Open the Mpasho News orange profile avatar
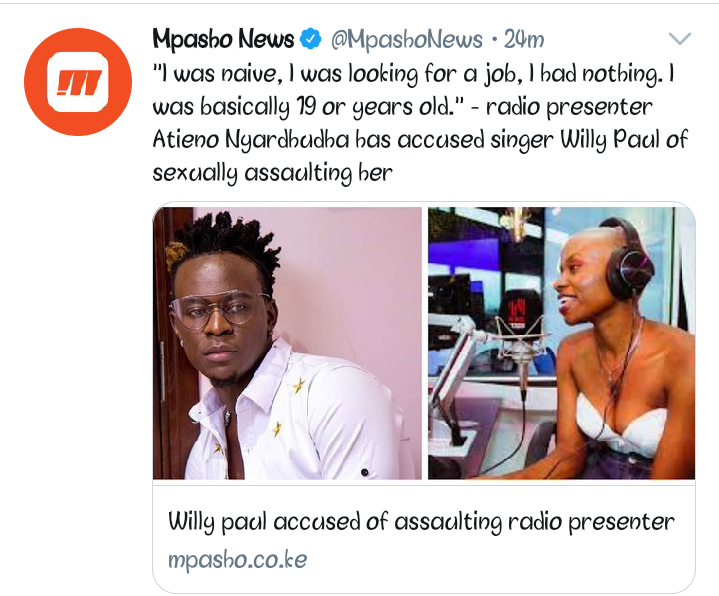719x596 pixels. pyautogui.click(x=78, y=82)
